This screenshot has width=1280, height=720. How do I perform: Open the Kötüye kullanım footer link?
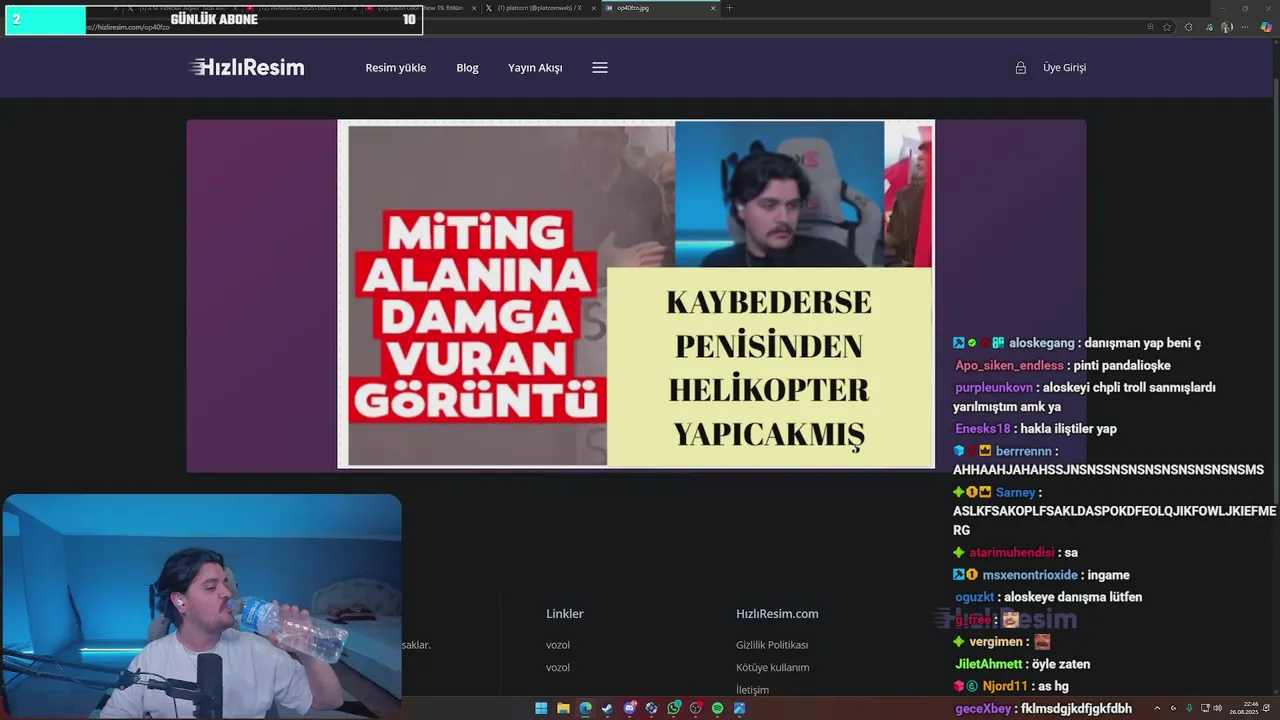coord(773,667)
